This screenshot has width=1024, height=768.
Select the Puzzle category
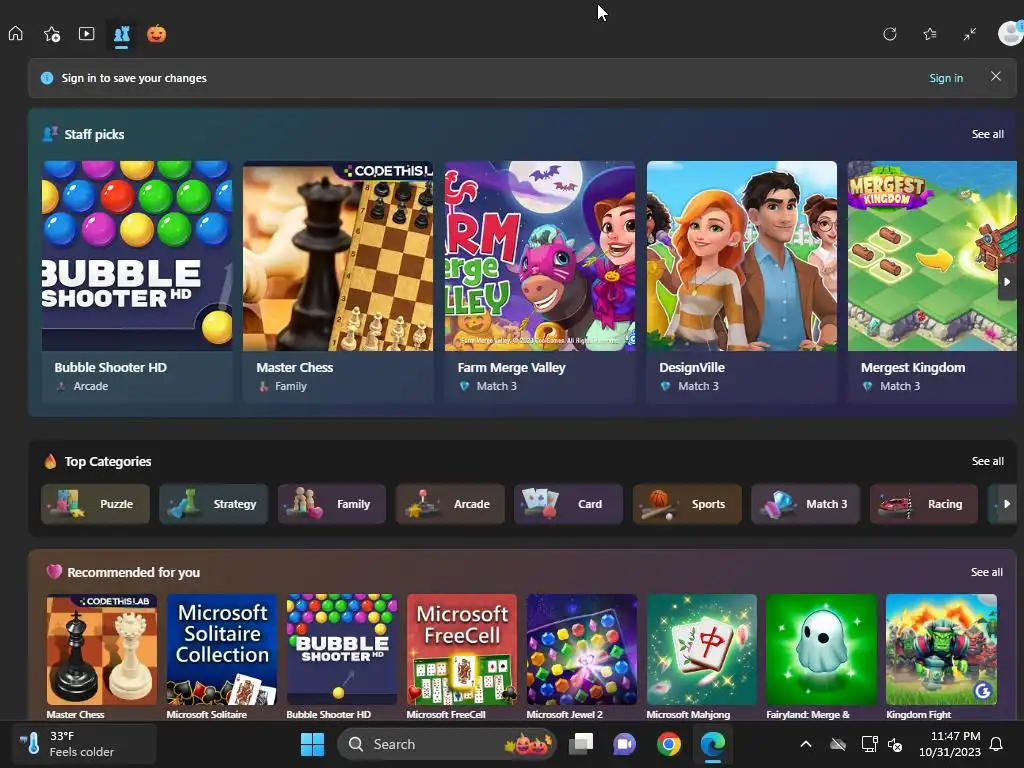click(95, 504)
